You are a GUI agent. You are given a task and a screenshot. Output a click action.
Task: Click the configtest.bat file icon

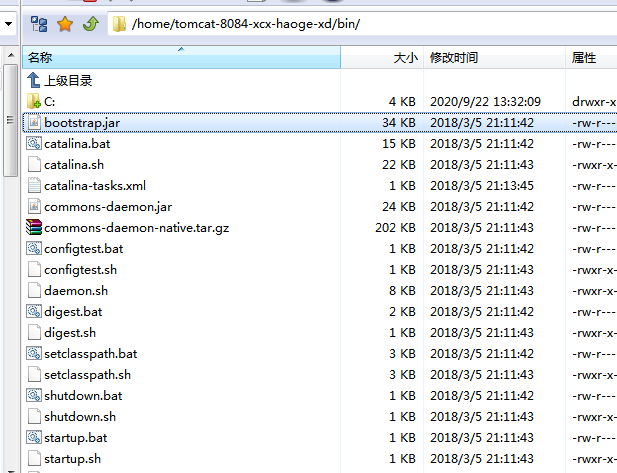point(34,249)
